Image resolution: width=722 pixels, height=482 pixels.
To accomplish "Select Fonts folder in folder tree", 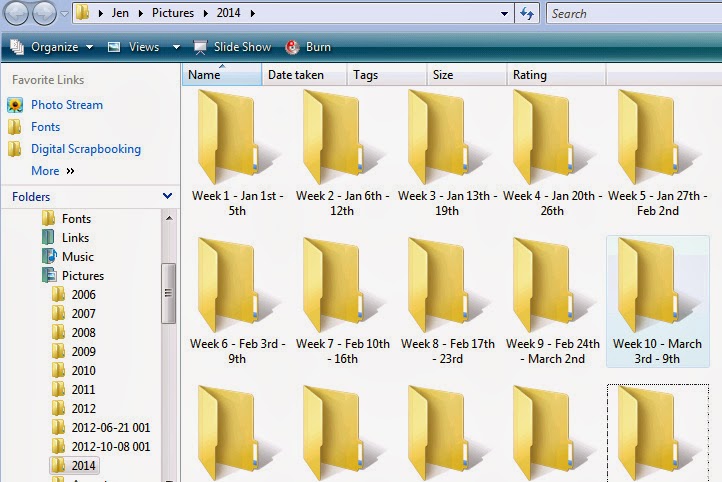I will [67, 219].
